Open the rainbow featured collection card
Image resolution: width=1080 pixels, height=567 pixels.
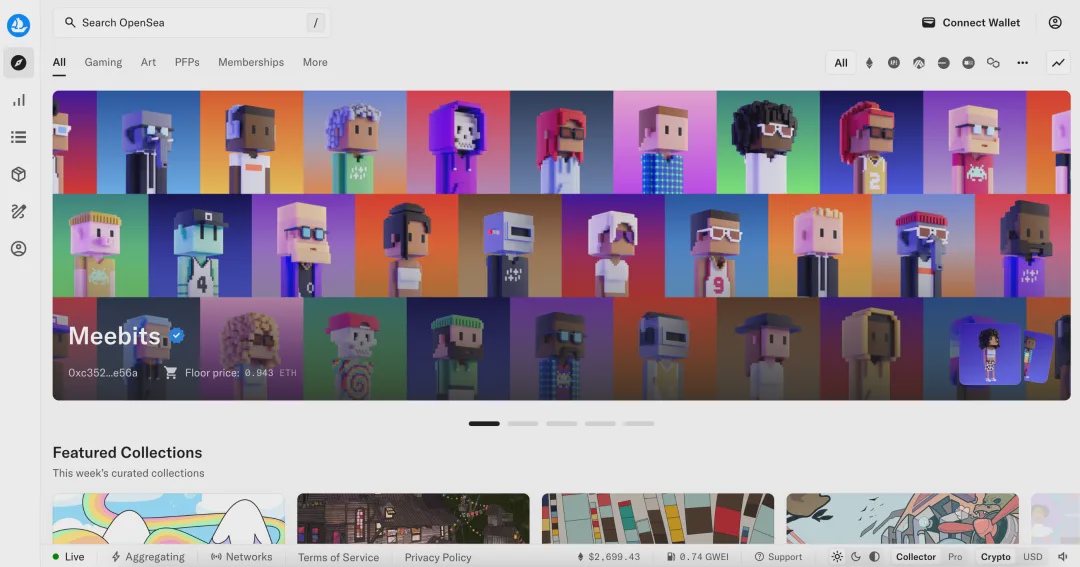pos(168,519)
